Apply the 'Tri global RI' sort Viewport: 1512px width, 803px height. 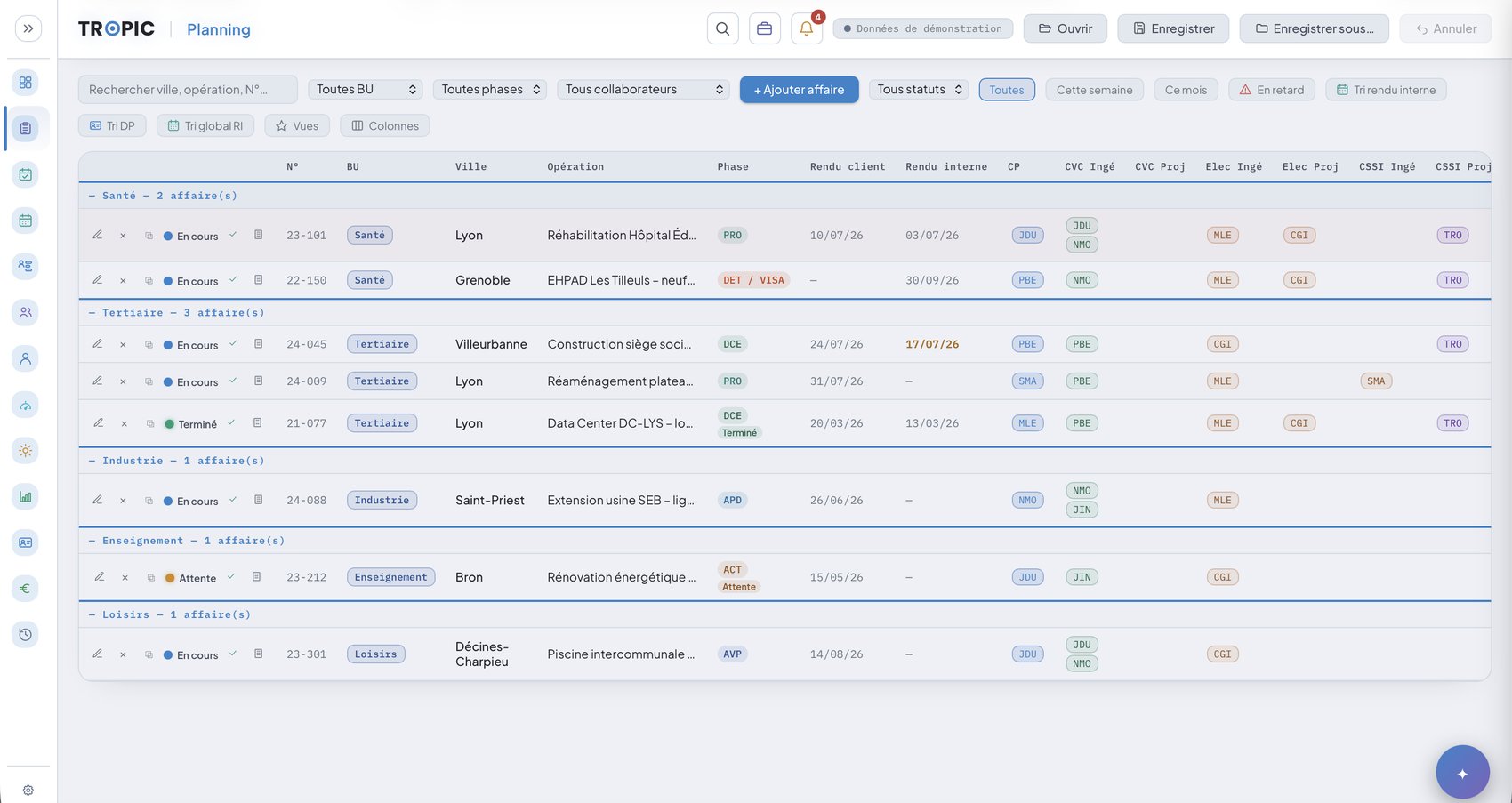(x=205, y=126)
